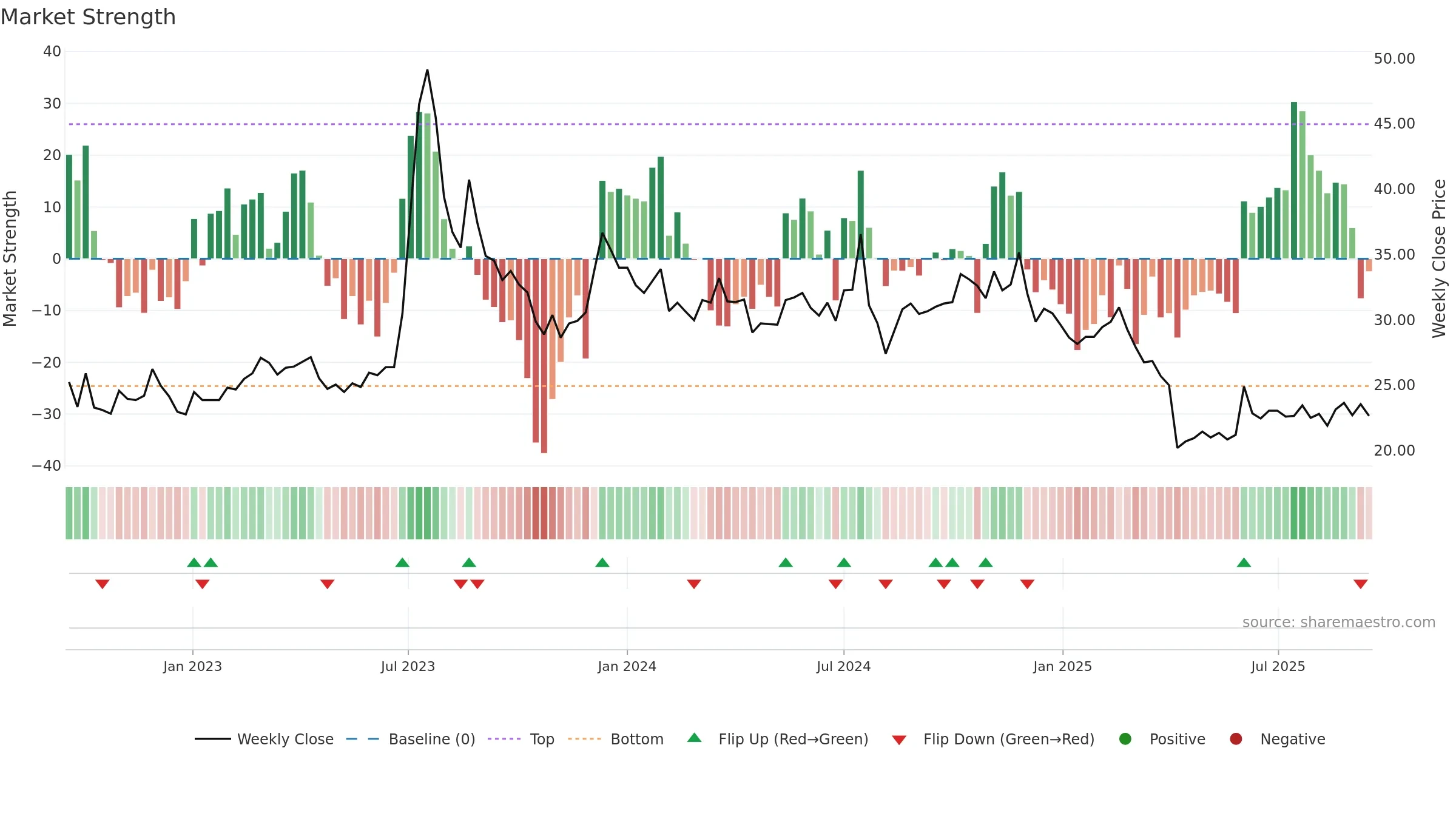
Task: Click the Jul 2024 x-axis label
Action: [x=843, y=666]
